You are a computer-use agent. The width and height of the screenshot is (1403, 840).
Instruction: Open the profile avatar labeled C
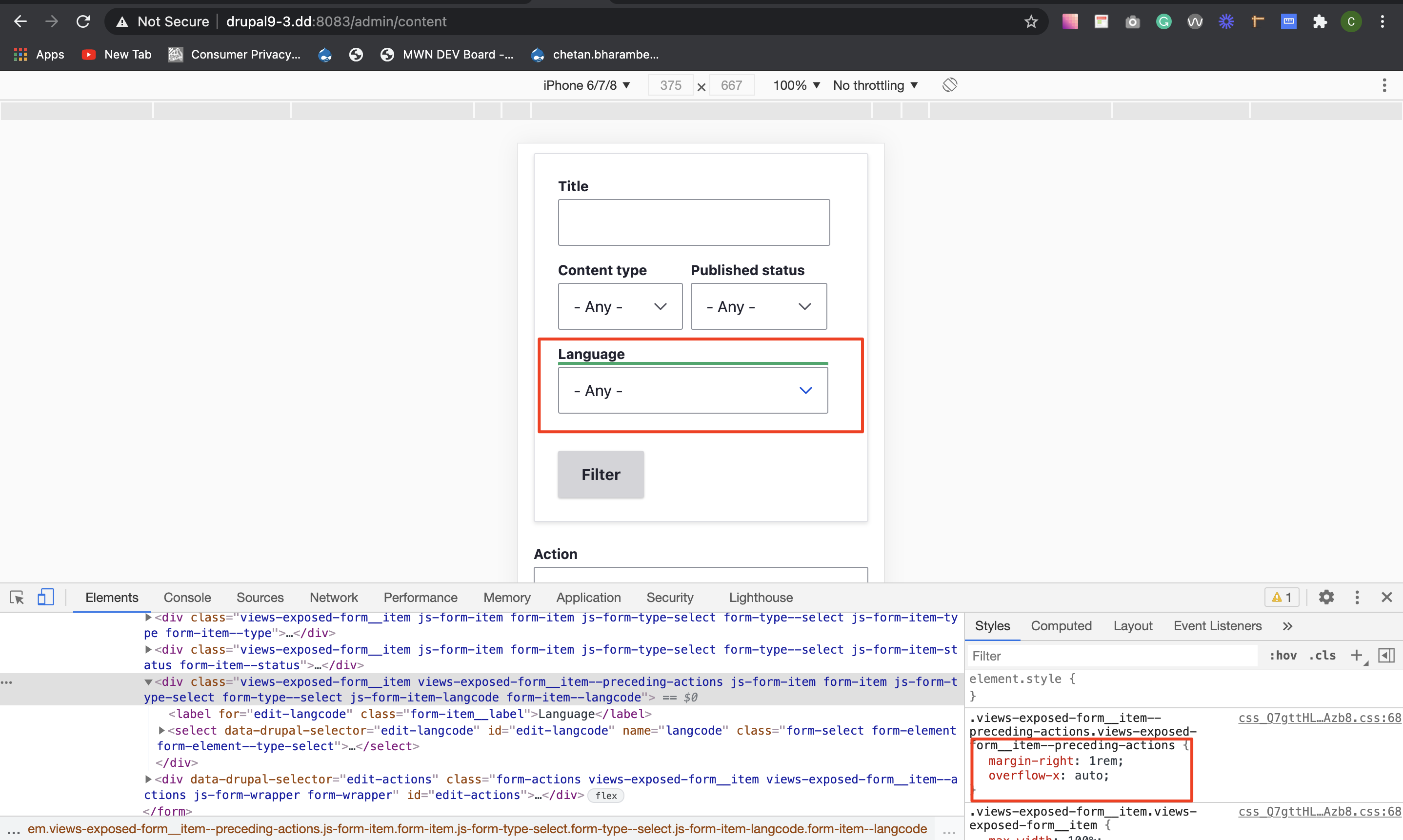(1351, 21)
